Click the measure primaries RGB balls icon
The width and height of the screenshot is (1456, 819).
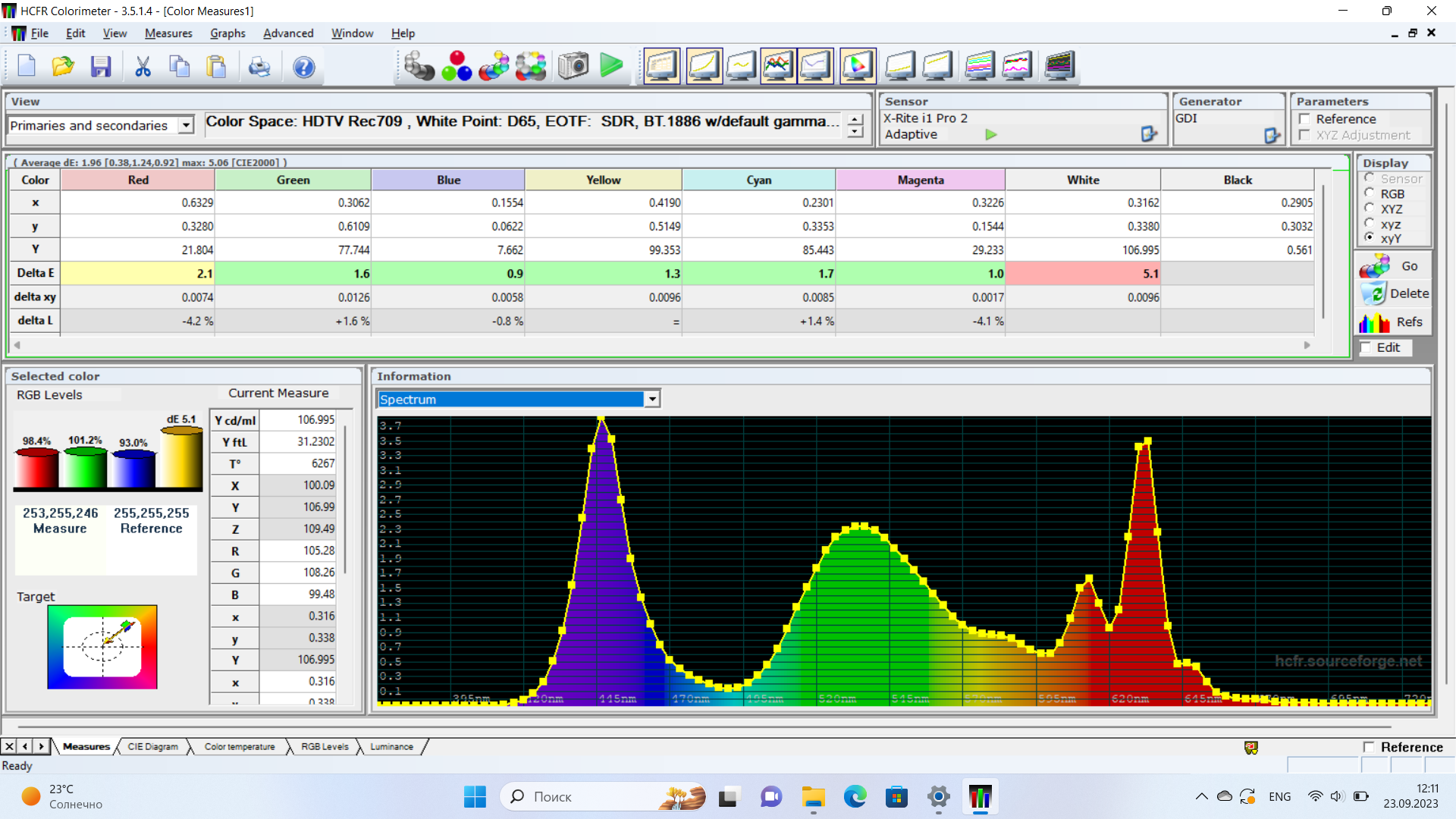(x=457, y=67)
